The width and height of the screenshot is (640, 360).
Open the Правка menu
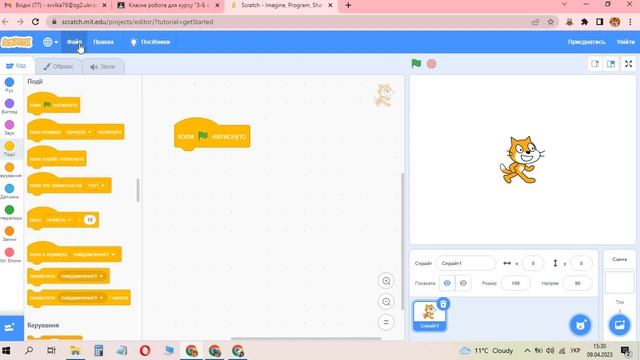103,42
